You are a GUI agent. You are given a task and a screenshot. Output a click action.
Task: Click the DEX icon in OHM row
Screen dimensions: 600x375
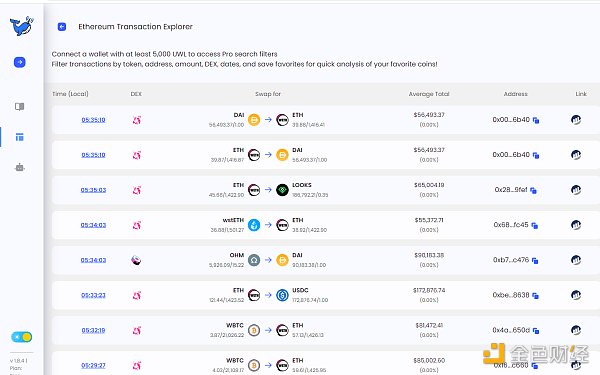coord(136,260)
